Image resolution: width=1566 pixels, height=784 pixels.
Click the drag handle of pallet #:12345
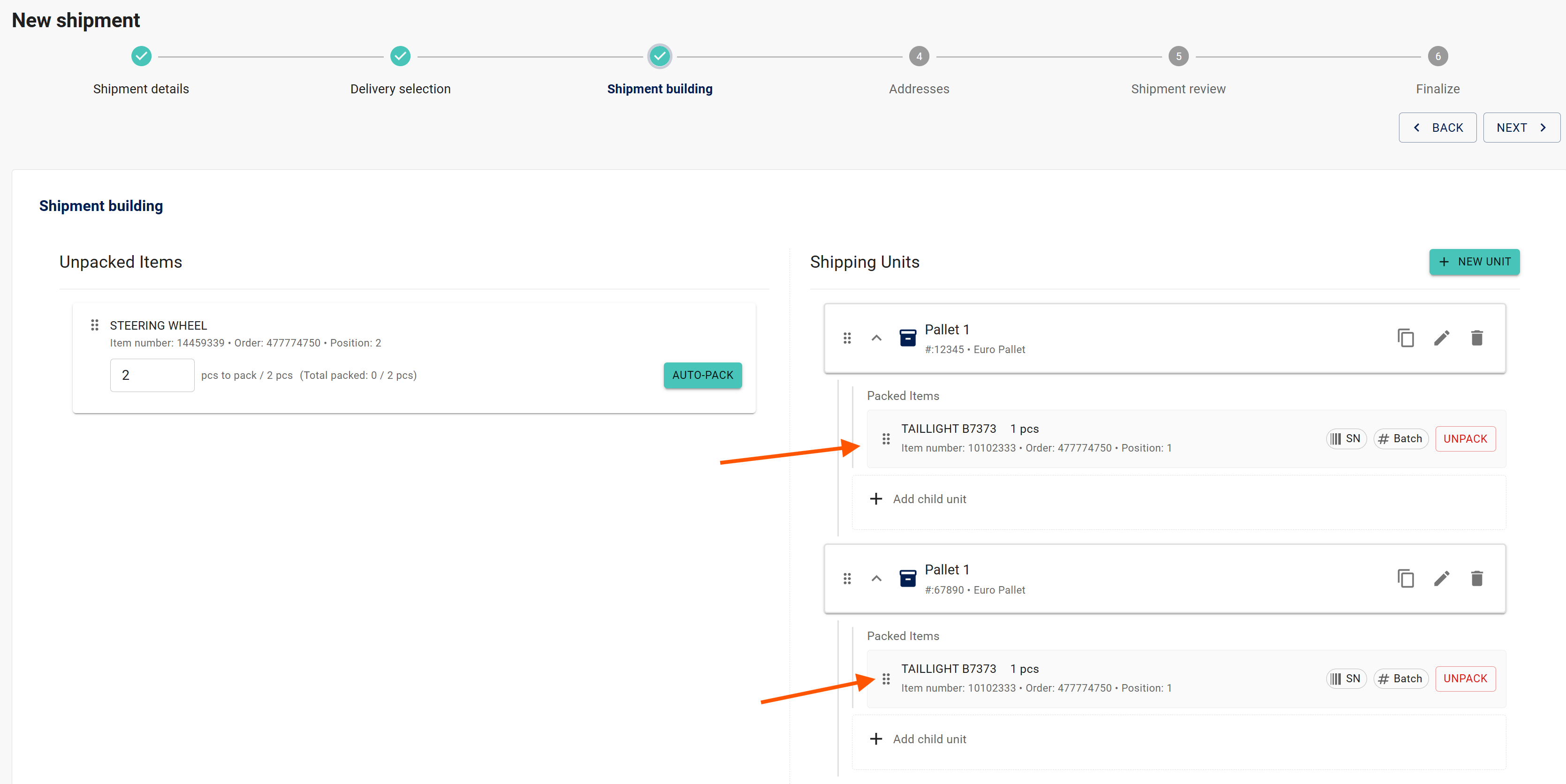coord(847,338)
